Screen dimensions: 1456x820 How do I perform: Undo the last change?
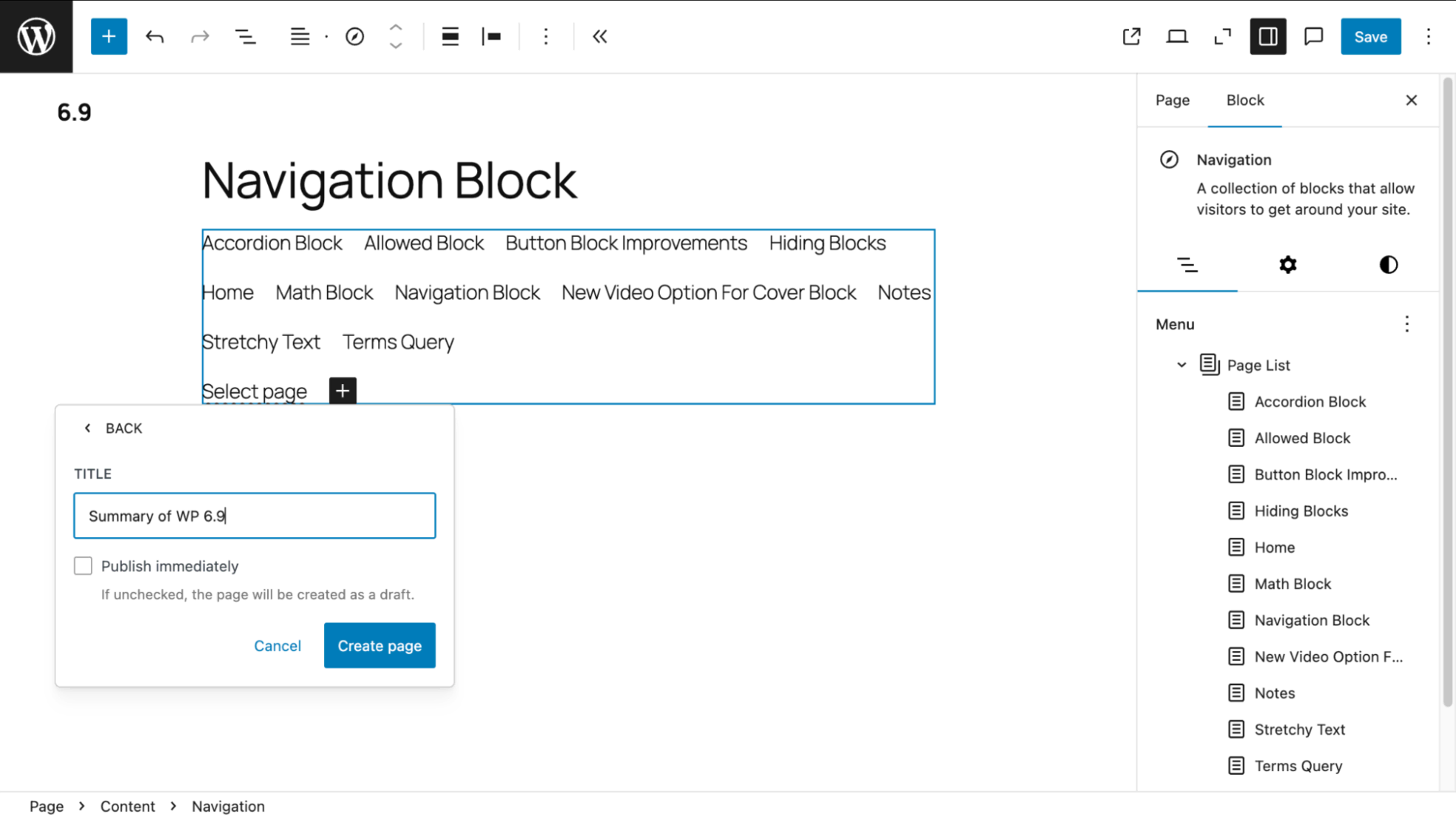click(x=155, y=36)
